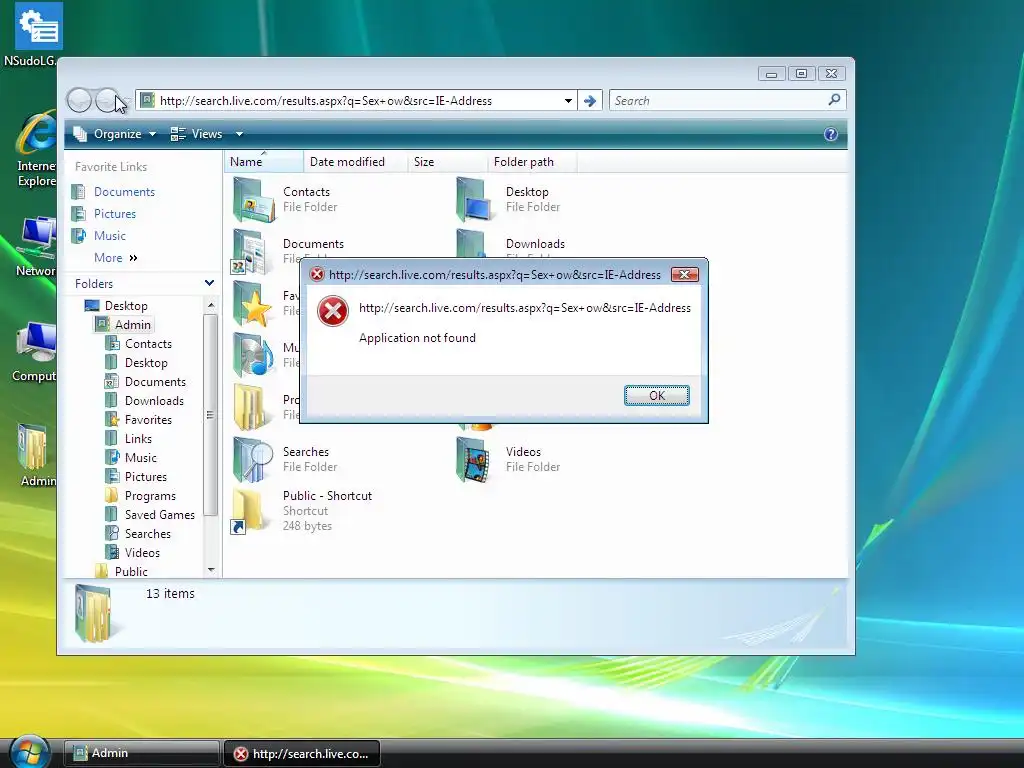
Task: Sort by Date modified column
Action: (x=356, y=161)
